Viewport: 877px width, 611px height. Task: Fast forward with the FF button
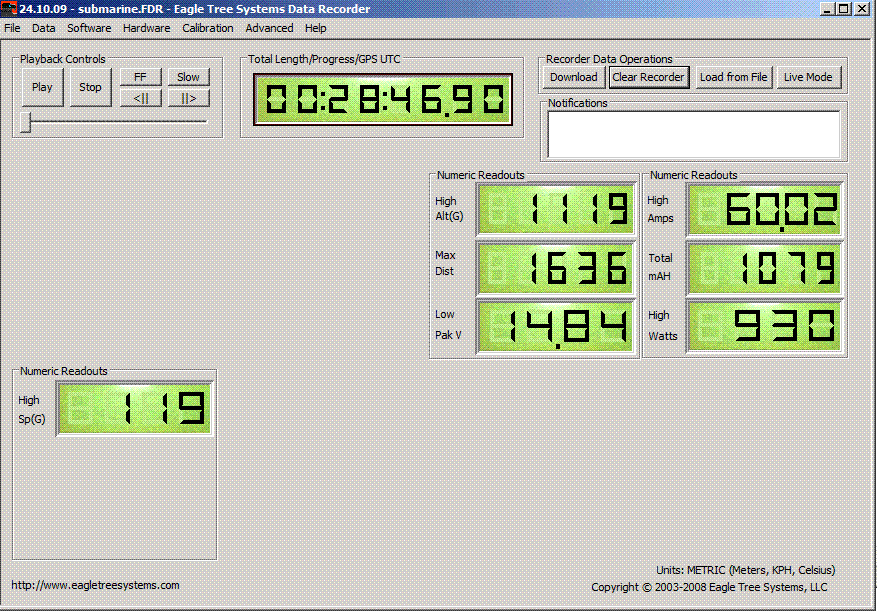[140, 77]
